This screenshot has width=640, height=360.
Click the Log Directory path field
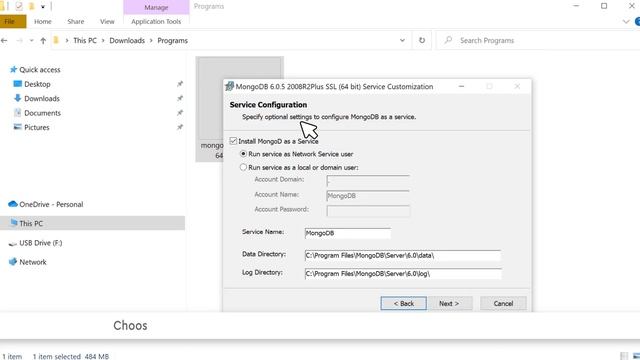coord(402,273)
